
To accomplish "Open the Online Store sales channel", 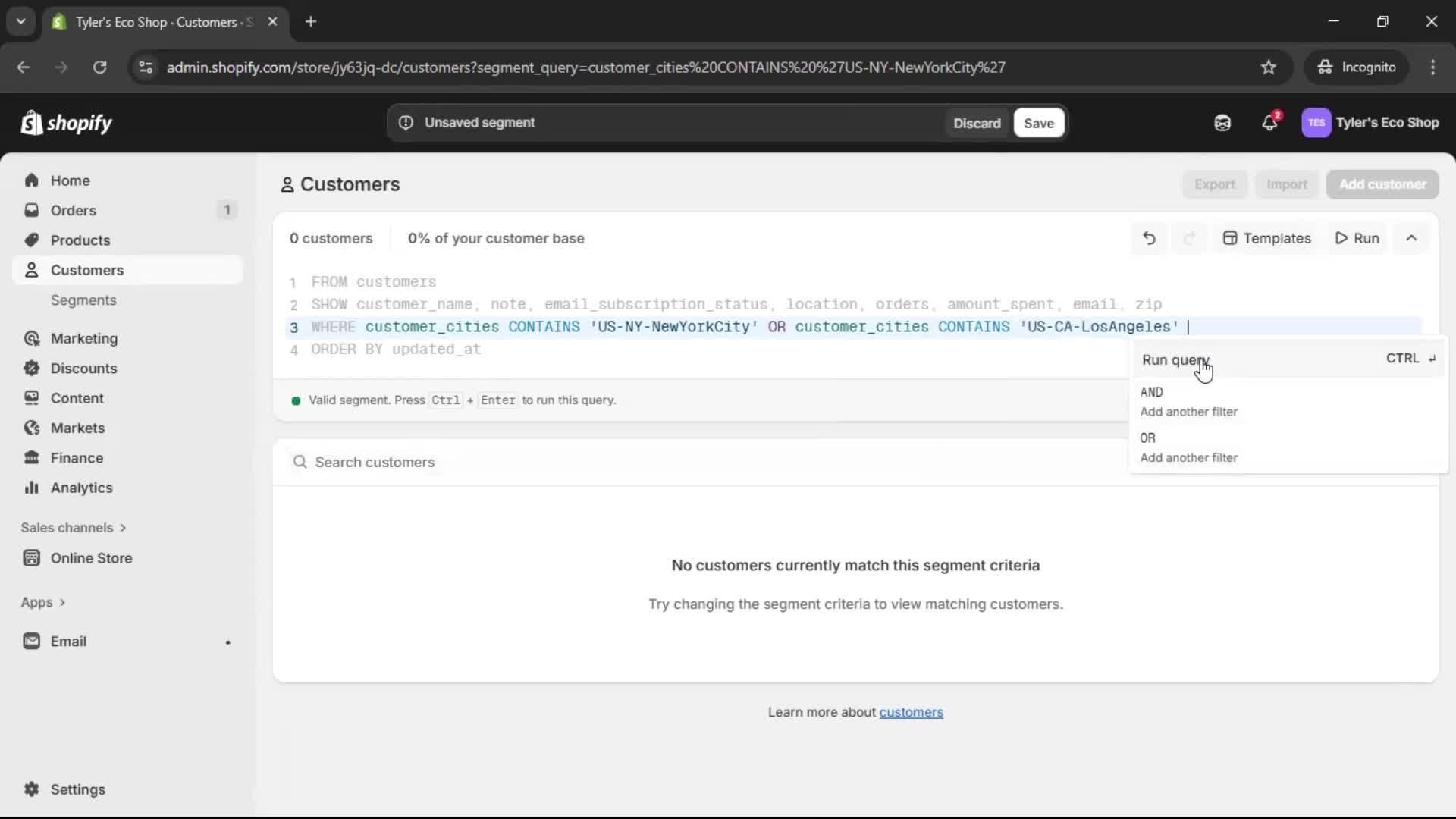I will [x=89, y=558].
